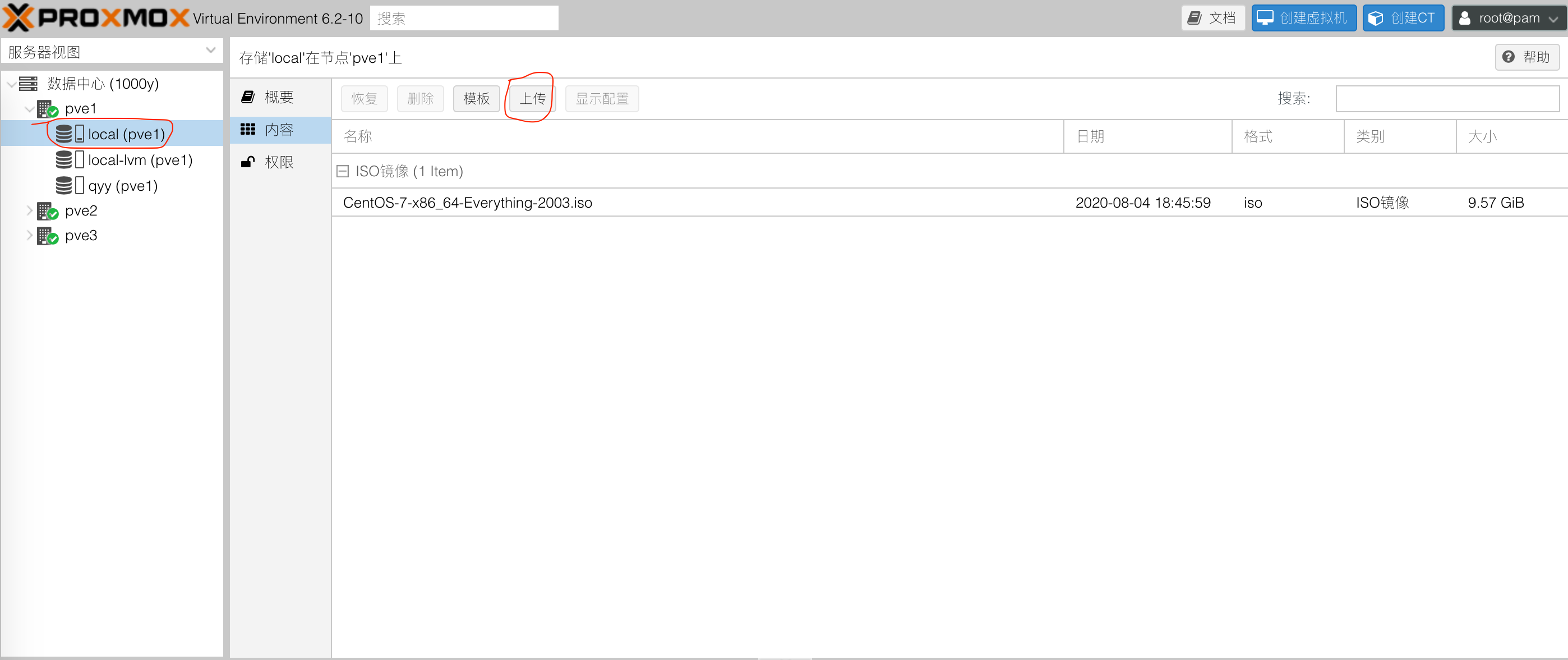Viewport: 1568px width, 660px height.
Task: Sort by the 大小 column header
Action: tap(1512, 136)
